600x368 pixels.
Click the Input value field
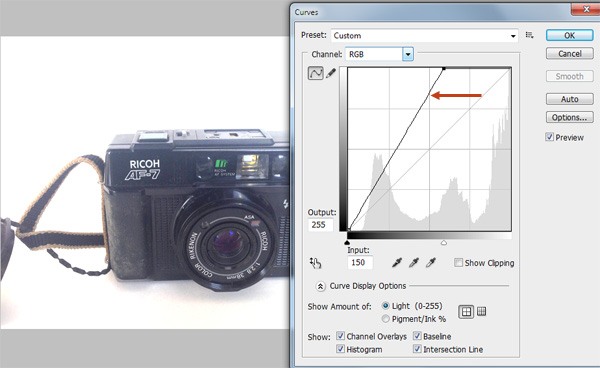(360, 262)
